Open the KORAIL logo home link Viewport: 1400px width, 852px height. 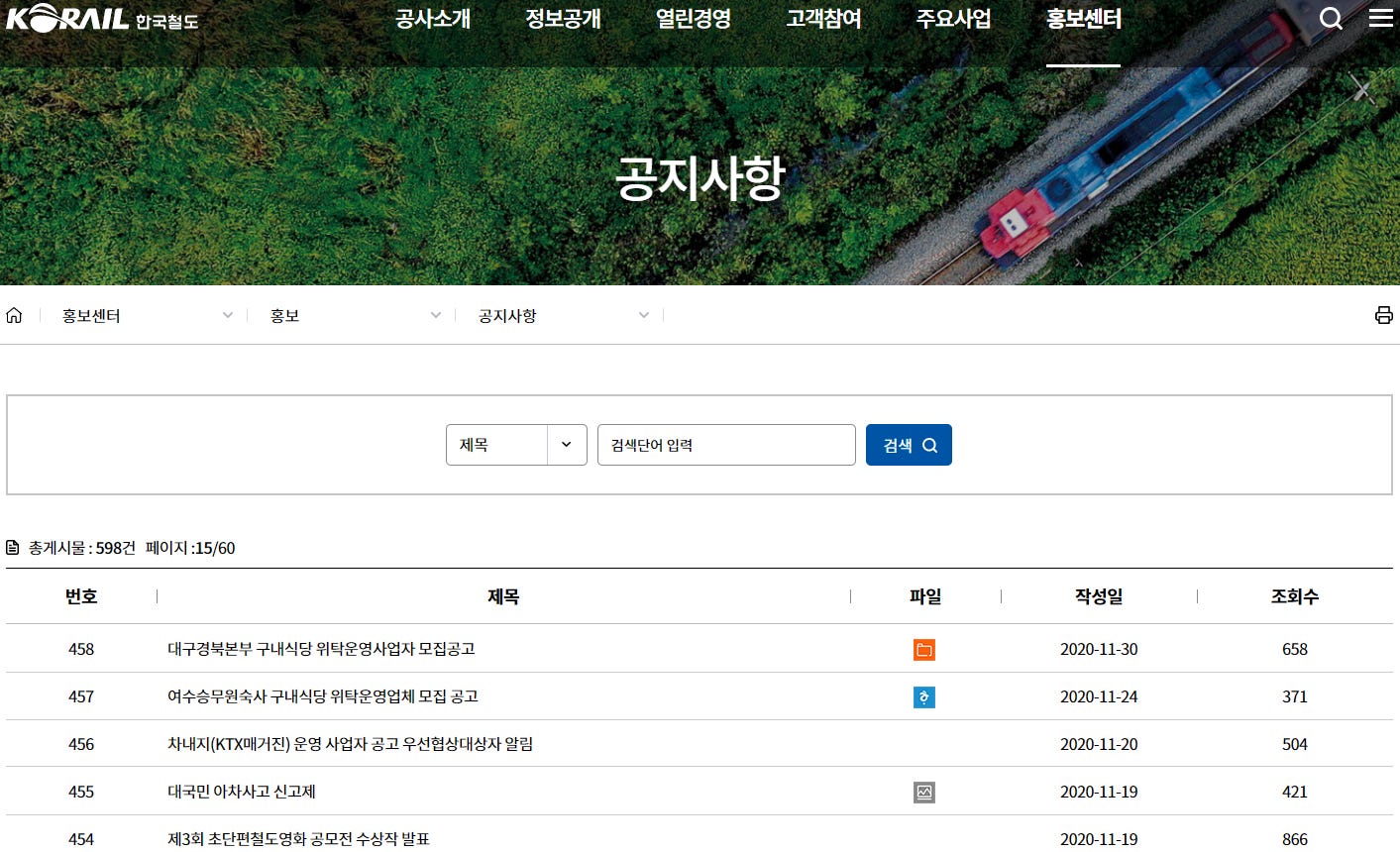coord(102,19)
